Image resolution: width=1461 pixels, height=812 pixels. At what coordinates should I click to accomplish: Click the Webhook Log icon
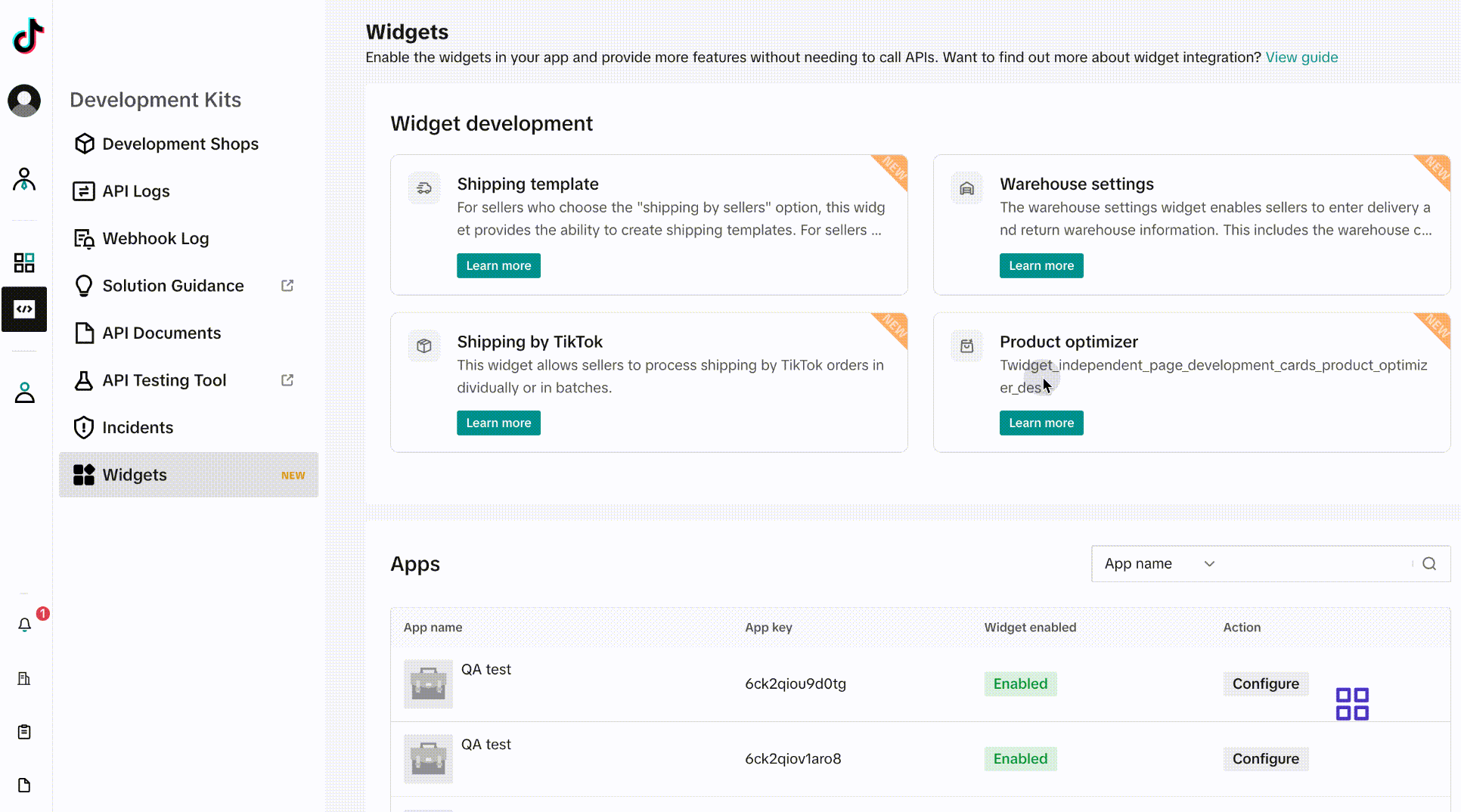coord(84,238)
